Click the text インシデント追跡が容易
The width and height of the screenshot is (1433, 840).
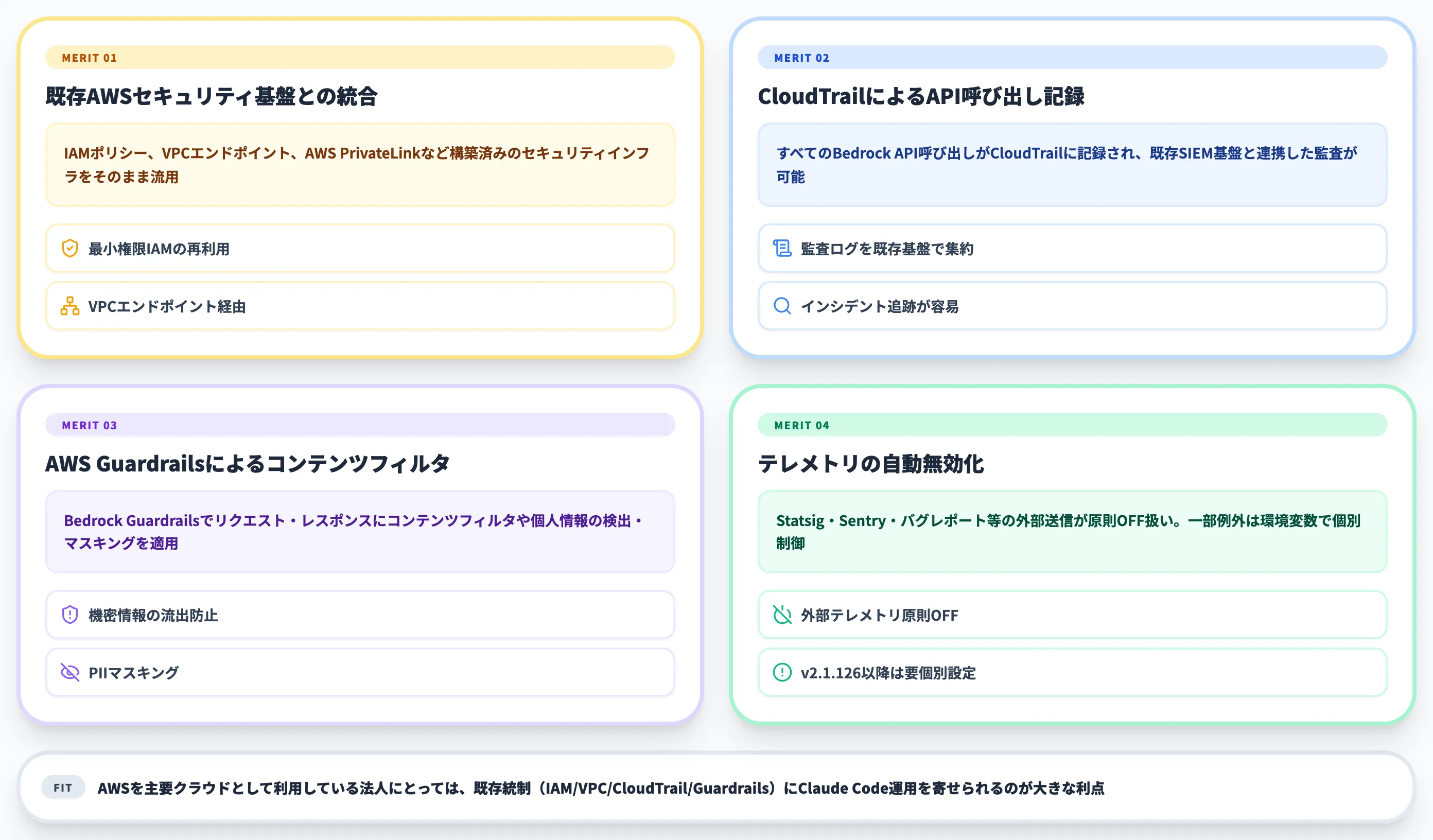880,306
